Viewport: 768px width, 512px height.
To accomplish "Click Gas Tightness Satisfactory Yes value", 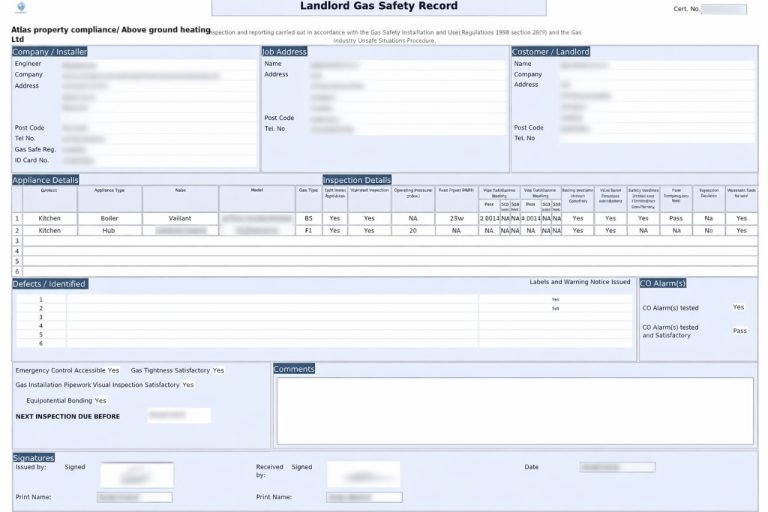I will click(218, 370).
